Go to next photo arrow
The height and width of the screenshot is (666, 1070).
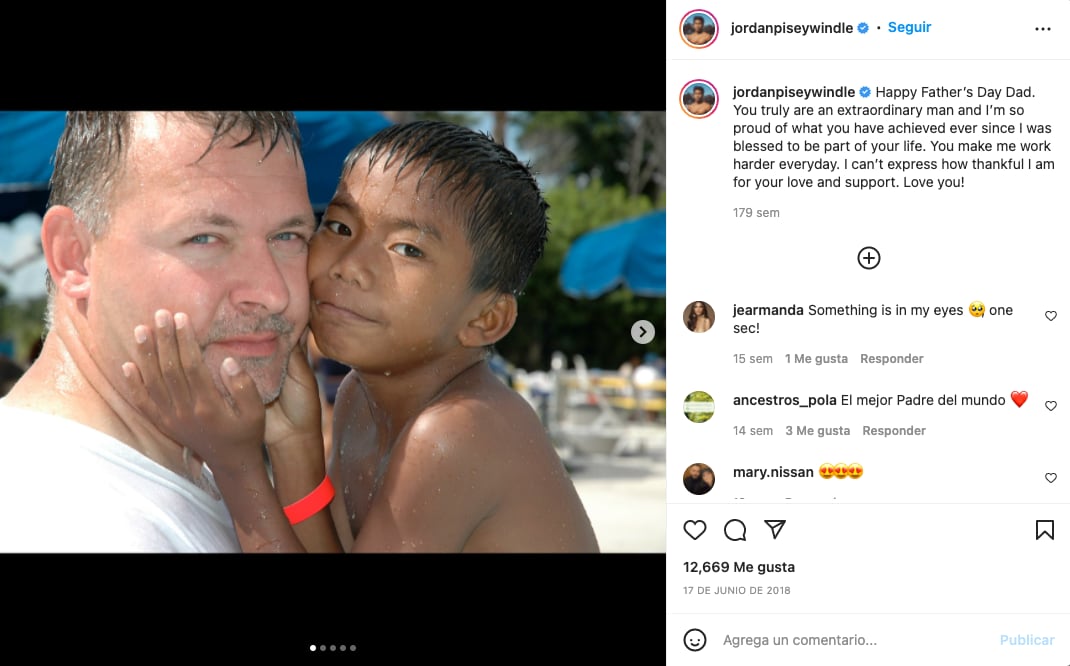(643, 332)
